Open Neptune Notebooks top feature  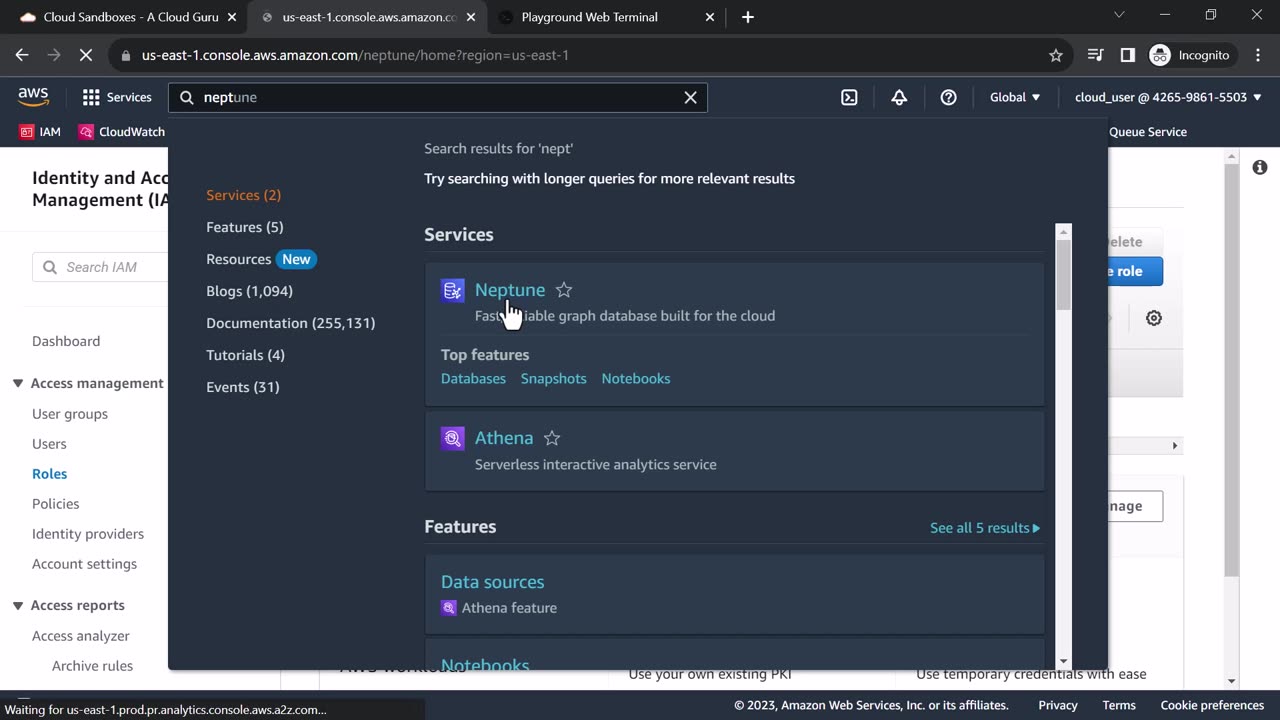[x=636, y=379]
